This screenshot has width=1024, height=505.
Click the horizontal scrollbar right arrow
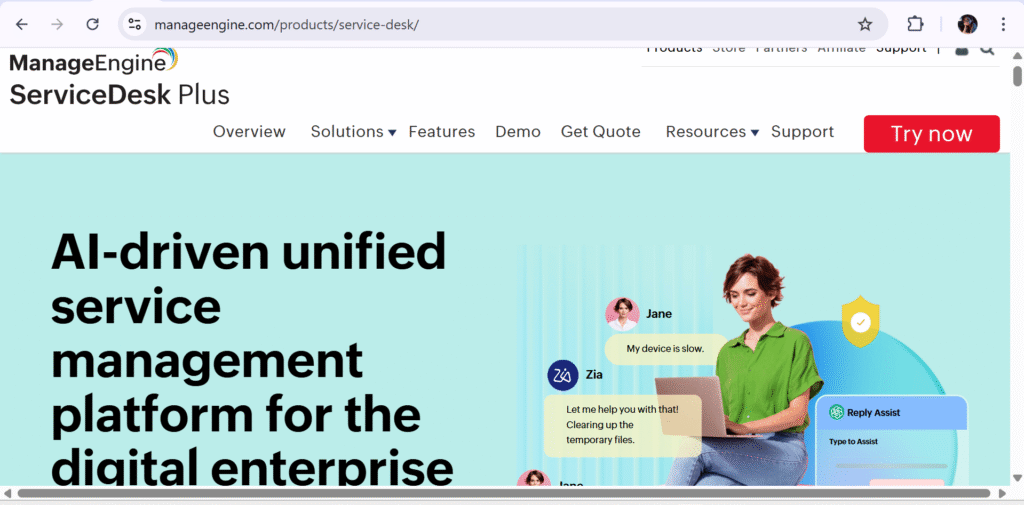click(x=1003, y=493)
